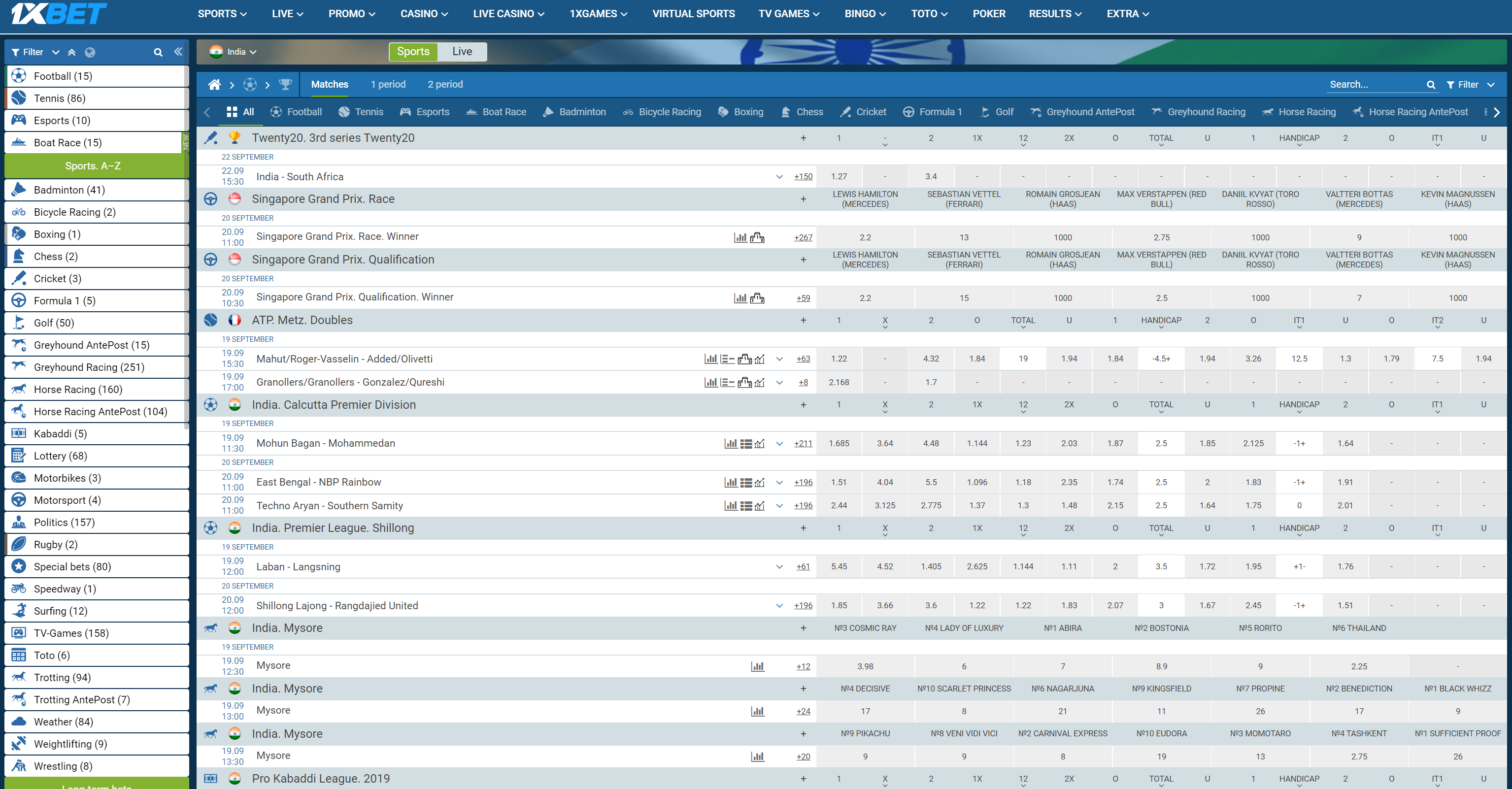This screenshot has width=1512, height=789.
Task: Open TOTO top menu
Action: point(929,13)
